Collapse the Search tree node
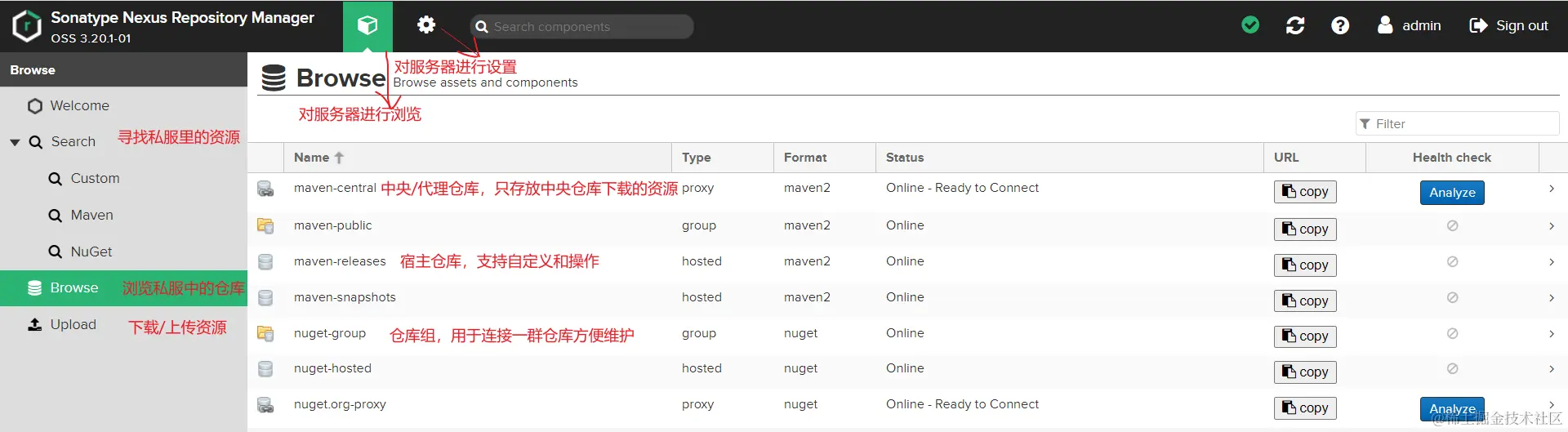The width and height of the screenshot is (1568, 432). click(15, 142)
